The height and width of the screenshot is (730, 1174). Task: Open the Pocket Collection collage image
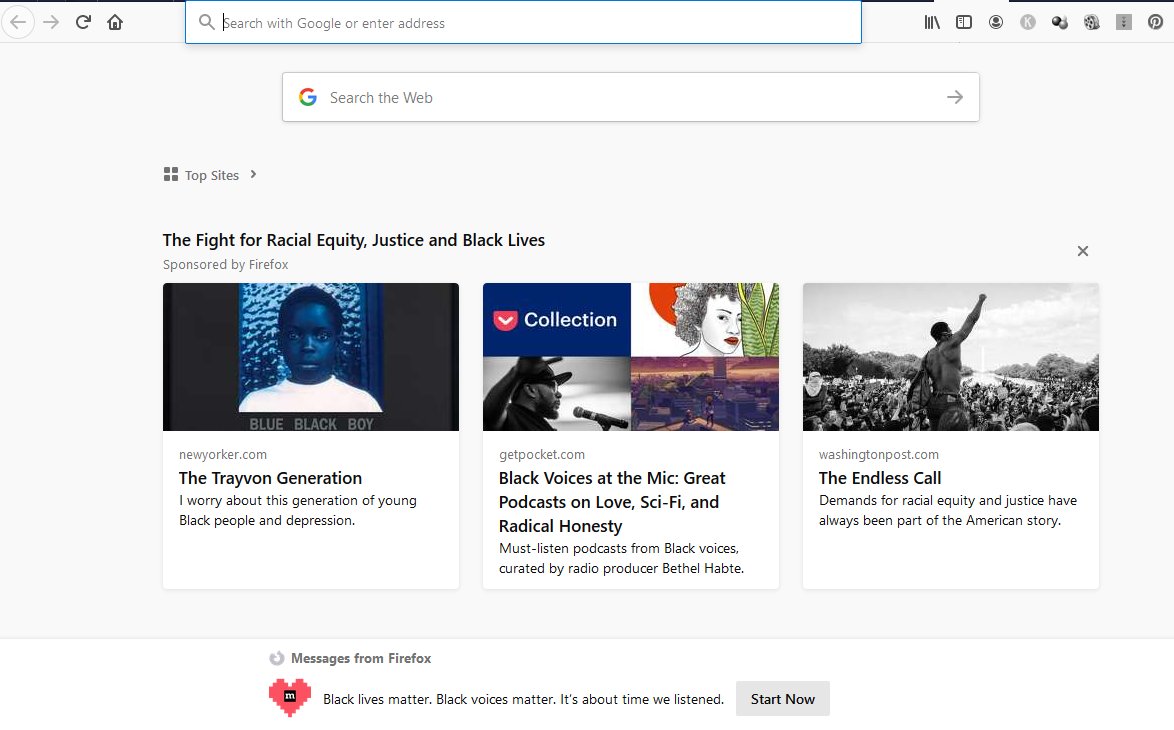(x=630, y=357)
